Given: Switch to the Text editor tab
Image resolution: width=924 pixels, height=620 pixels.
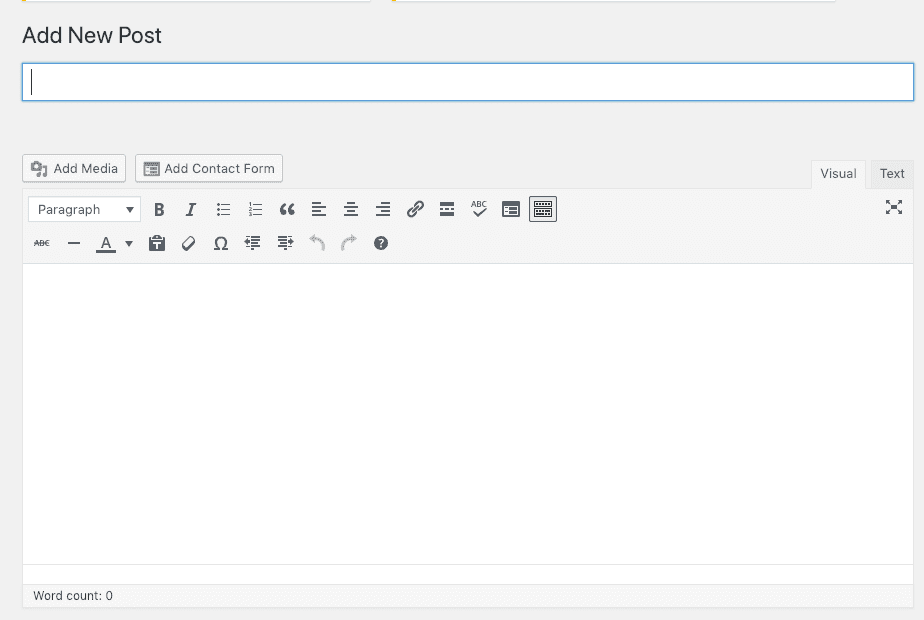Looking at the screenshot, I should (x=892, y=174).
